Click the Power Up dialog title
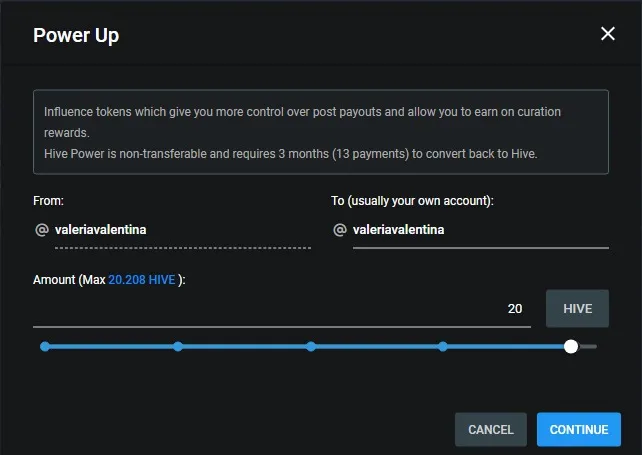This screenshot has width=642, height=455. pyautogui.click(x=76, y=35)
